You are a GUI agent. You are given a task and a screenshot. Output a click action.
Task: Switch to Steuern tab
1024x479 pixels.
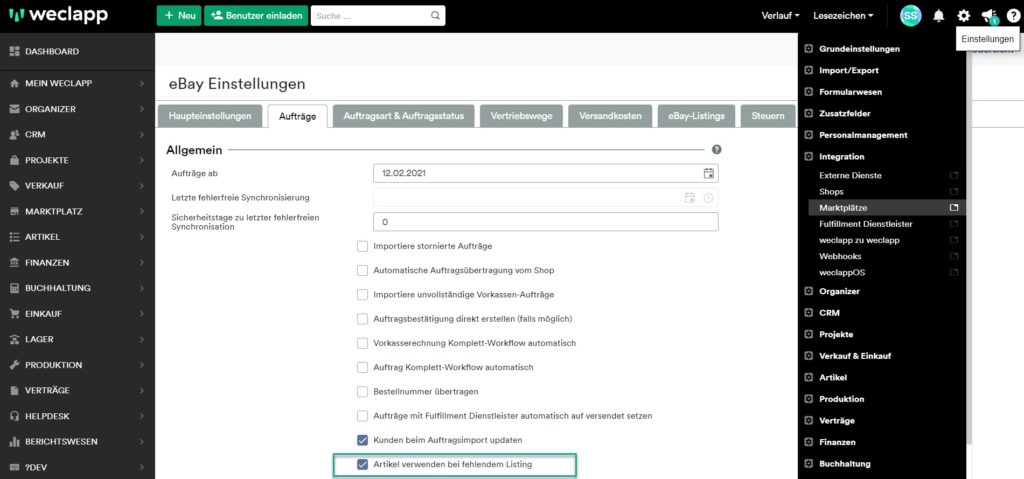pos(768,116)
